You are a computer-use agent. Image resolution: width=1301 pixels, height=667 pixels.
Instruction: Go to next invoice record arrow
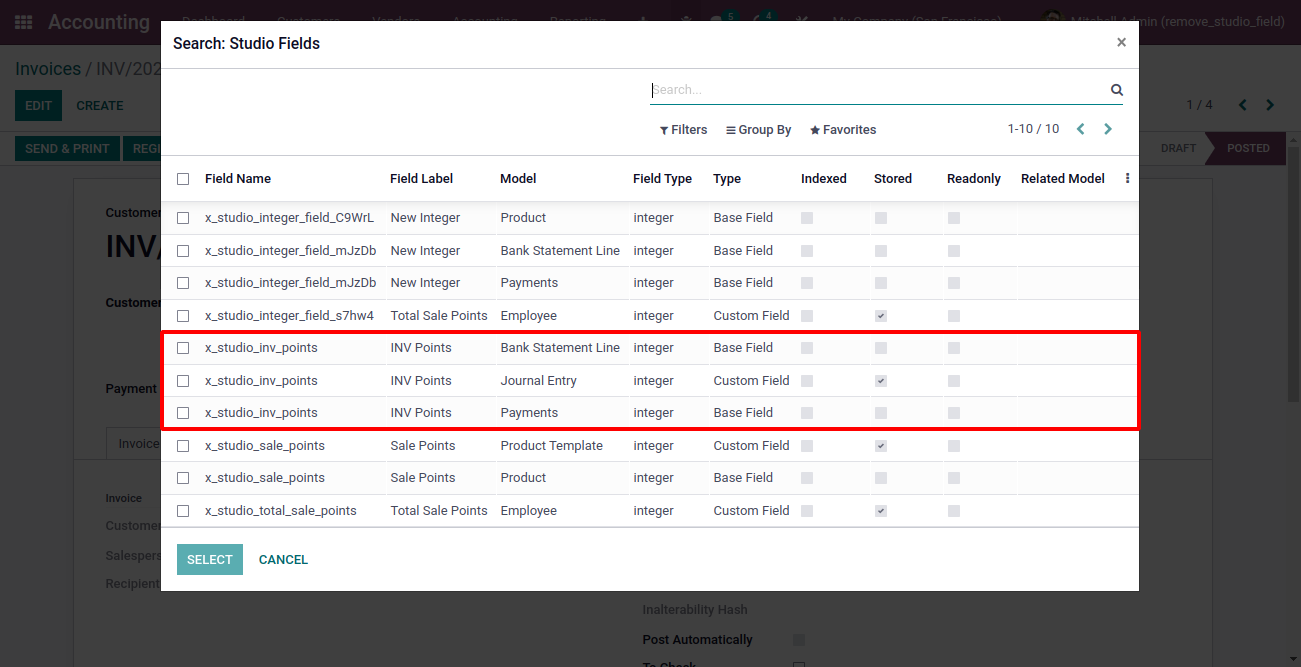(1270, 105)
